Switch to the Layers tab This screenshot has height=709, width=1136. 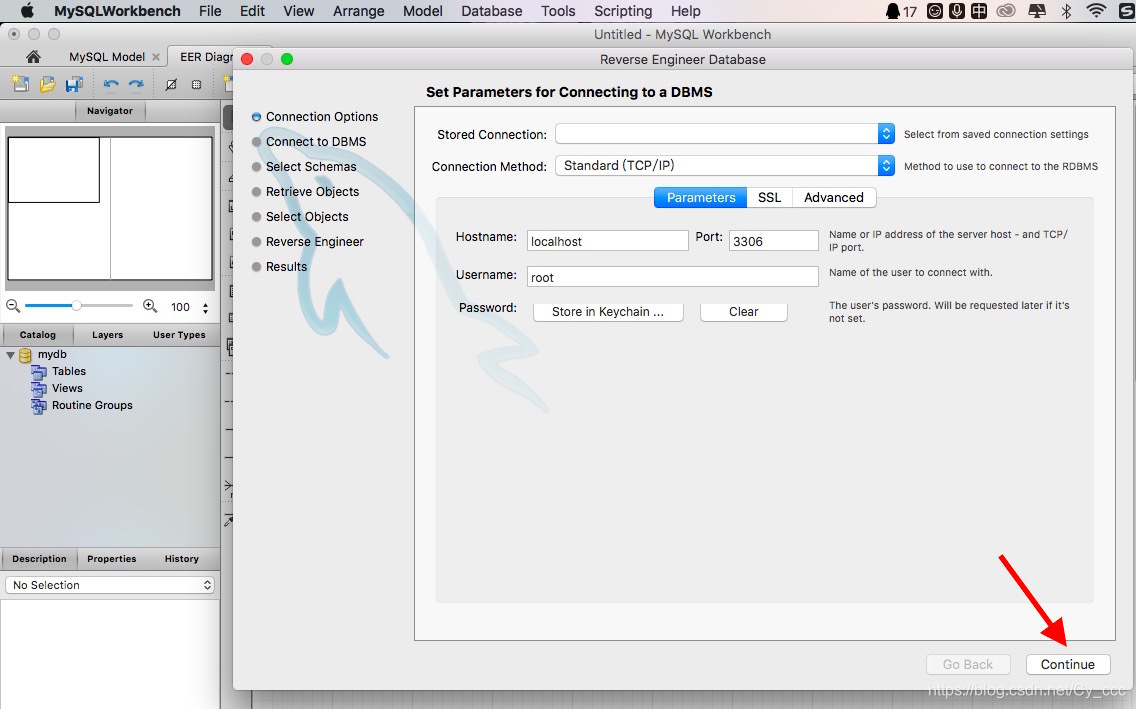point(107,335)
